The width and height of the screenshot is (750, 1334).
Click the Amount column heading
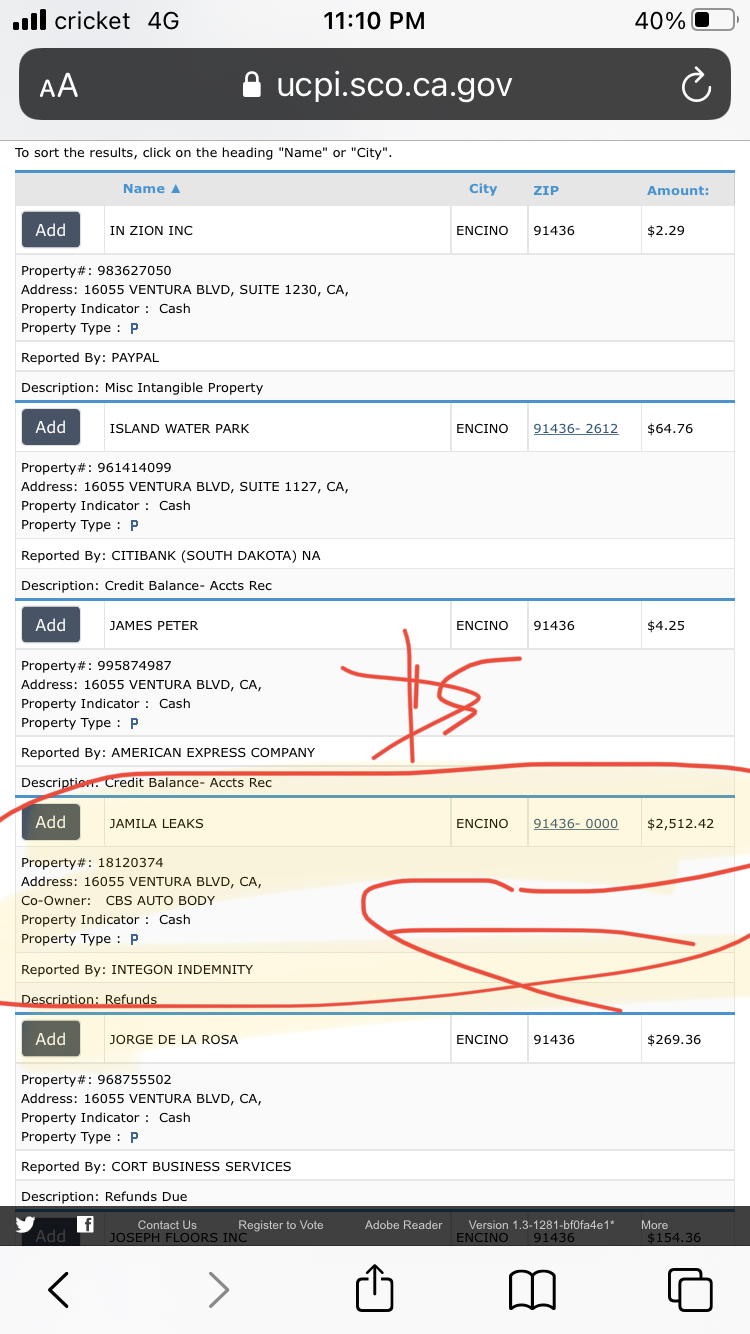pos(678,190)
